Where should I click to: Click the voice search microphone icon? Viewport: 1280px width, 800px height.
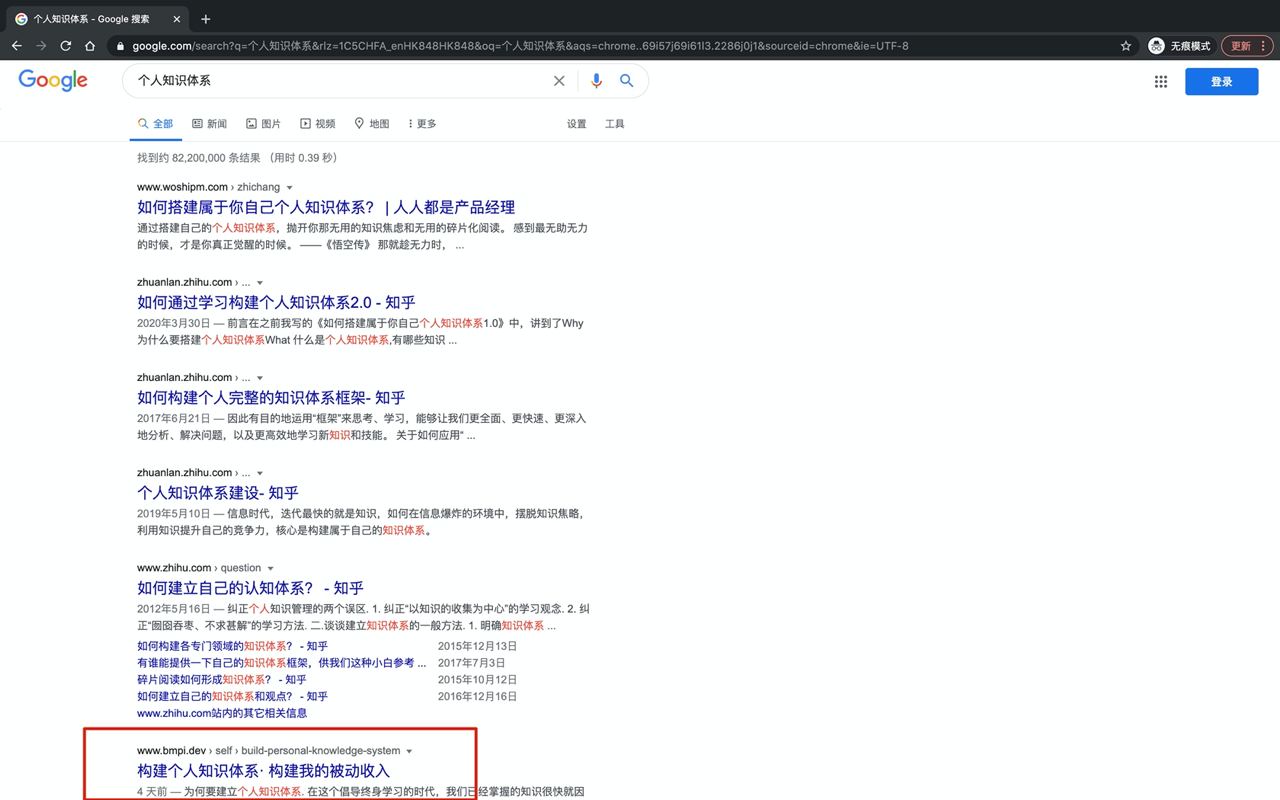[x=596, y=81]
